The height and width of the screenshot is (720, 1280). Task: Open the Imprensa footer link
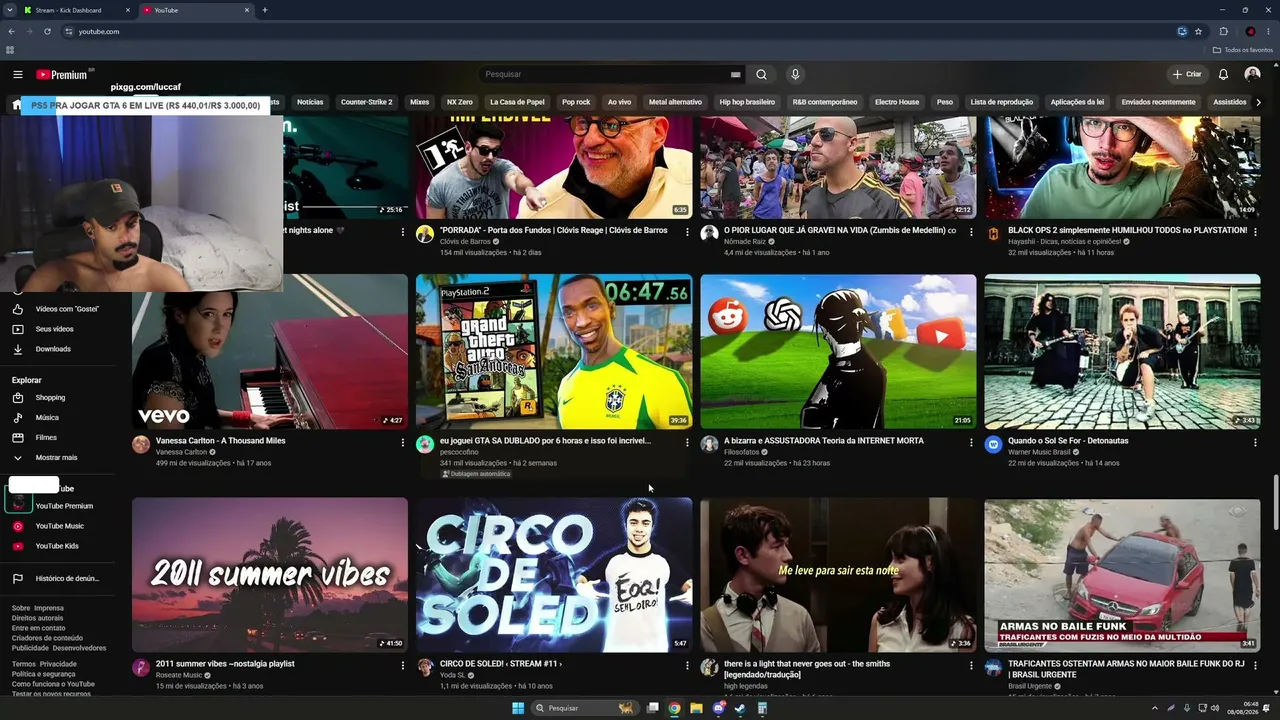pyautogui.click(x=49, y=608)
